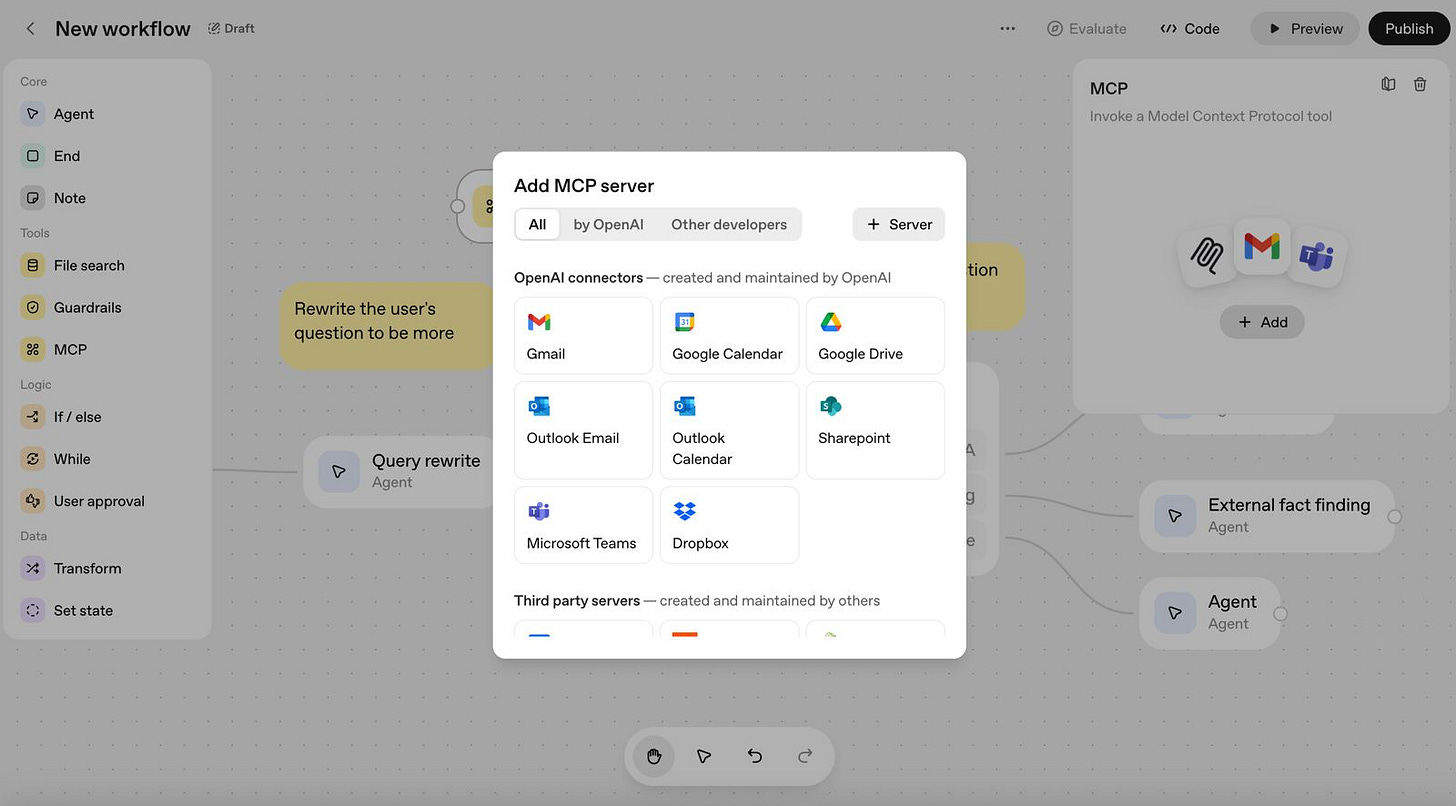Click the + Server button
This screenshot has height=806, width=1456.
click(x=899, y=224)
